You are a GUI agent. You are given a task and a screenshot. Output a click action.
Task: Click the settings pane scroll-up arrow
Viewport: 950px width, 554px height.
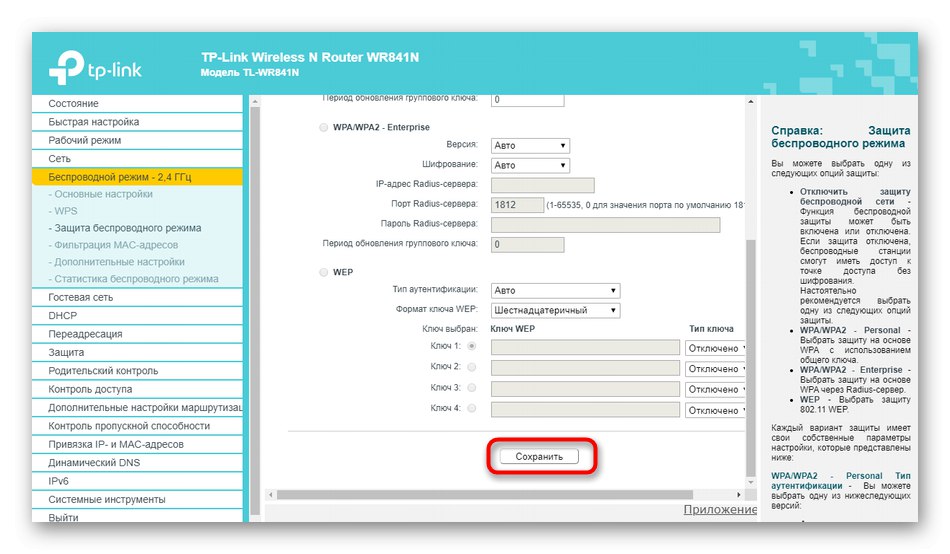coord(751,101)
